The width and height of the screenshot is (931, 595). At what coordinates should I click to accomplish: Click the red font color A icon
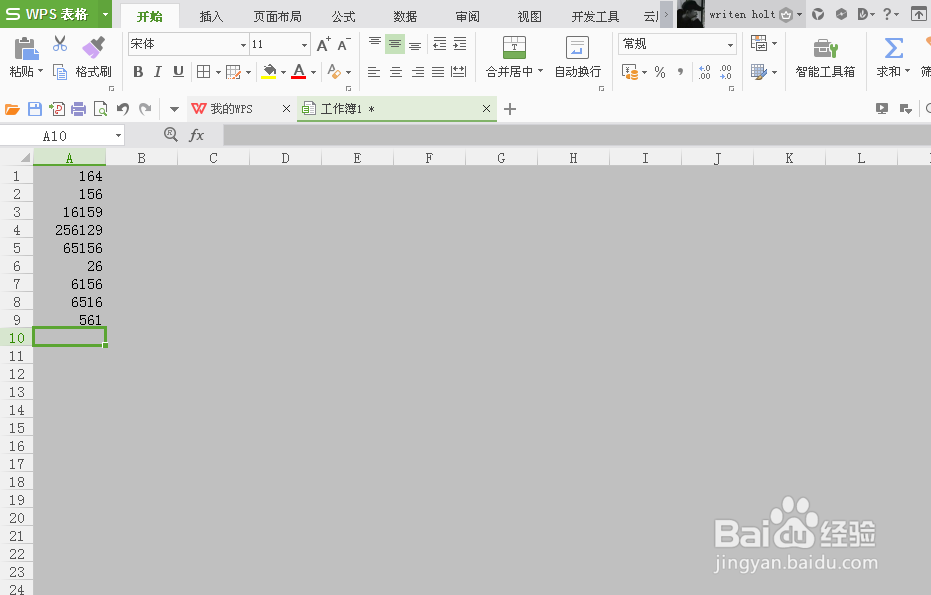coord(299,72)
